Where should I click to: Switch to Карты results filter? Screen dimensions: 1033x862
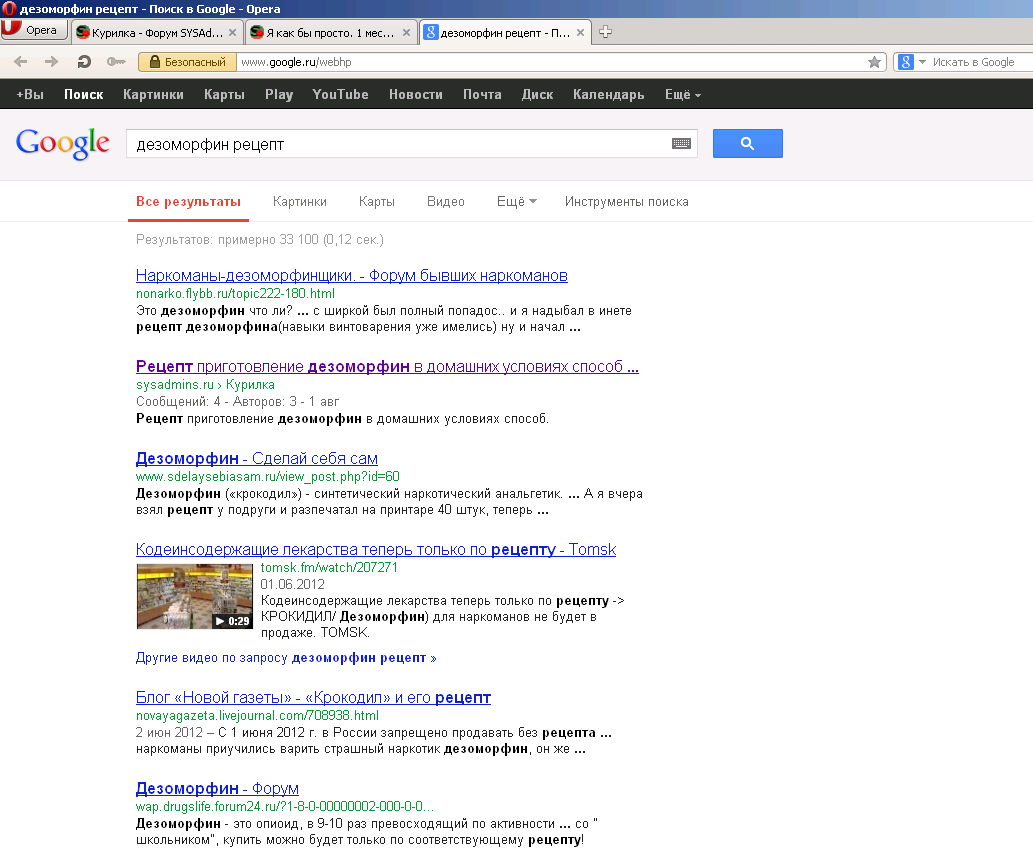(x=377, y=202)
